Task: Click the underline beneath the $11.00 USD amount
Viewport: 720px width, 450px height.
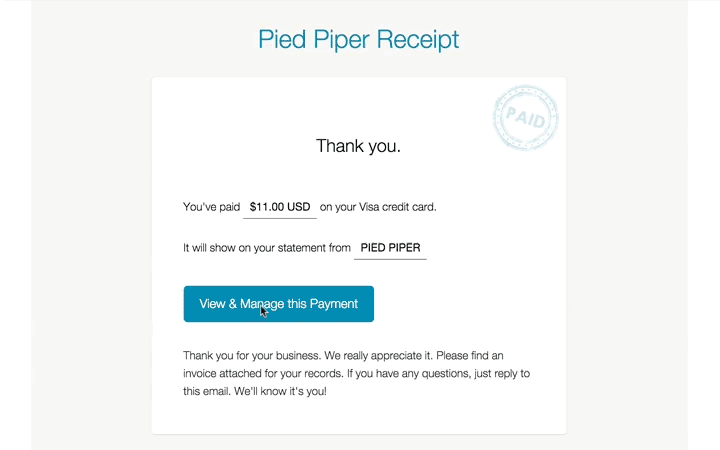Action: click(x=280, y=219)
